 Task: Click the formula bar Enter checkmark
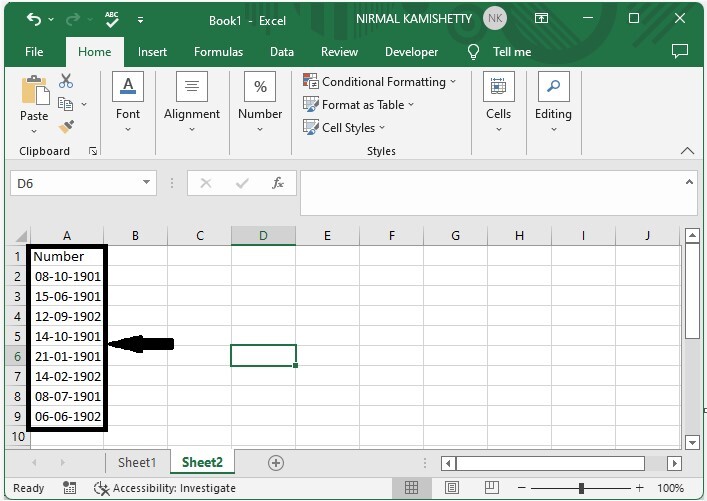tap(242, 183)
